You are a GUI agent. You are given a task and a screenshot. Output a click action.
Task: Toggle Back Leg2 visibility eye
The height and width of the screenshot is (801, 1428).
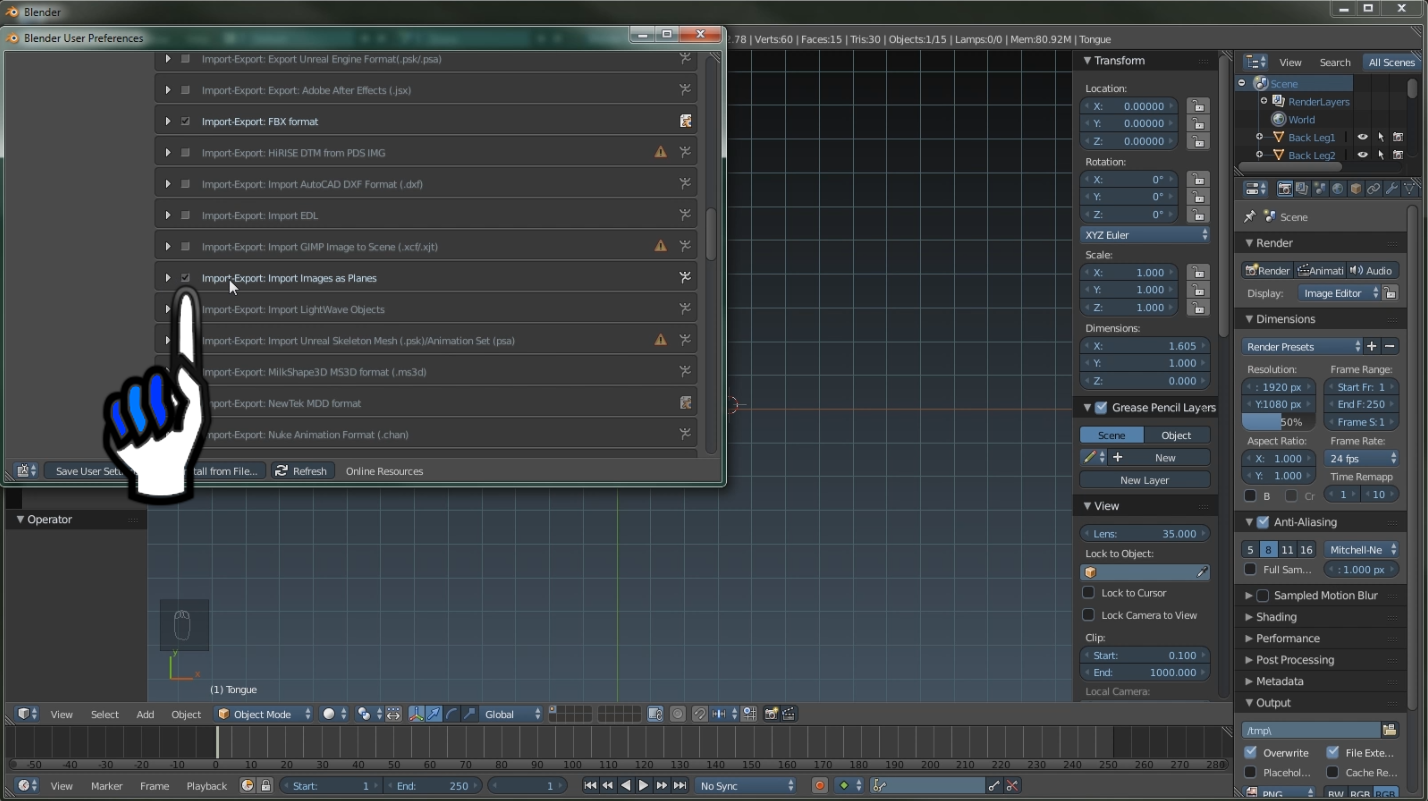coord(1362,155)
